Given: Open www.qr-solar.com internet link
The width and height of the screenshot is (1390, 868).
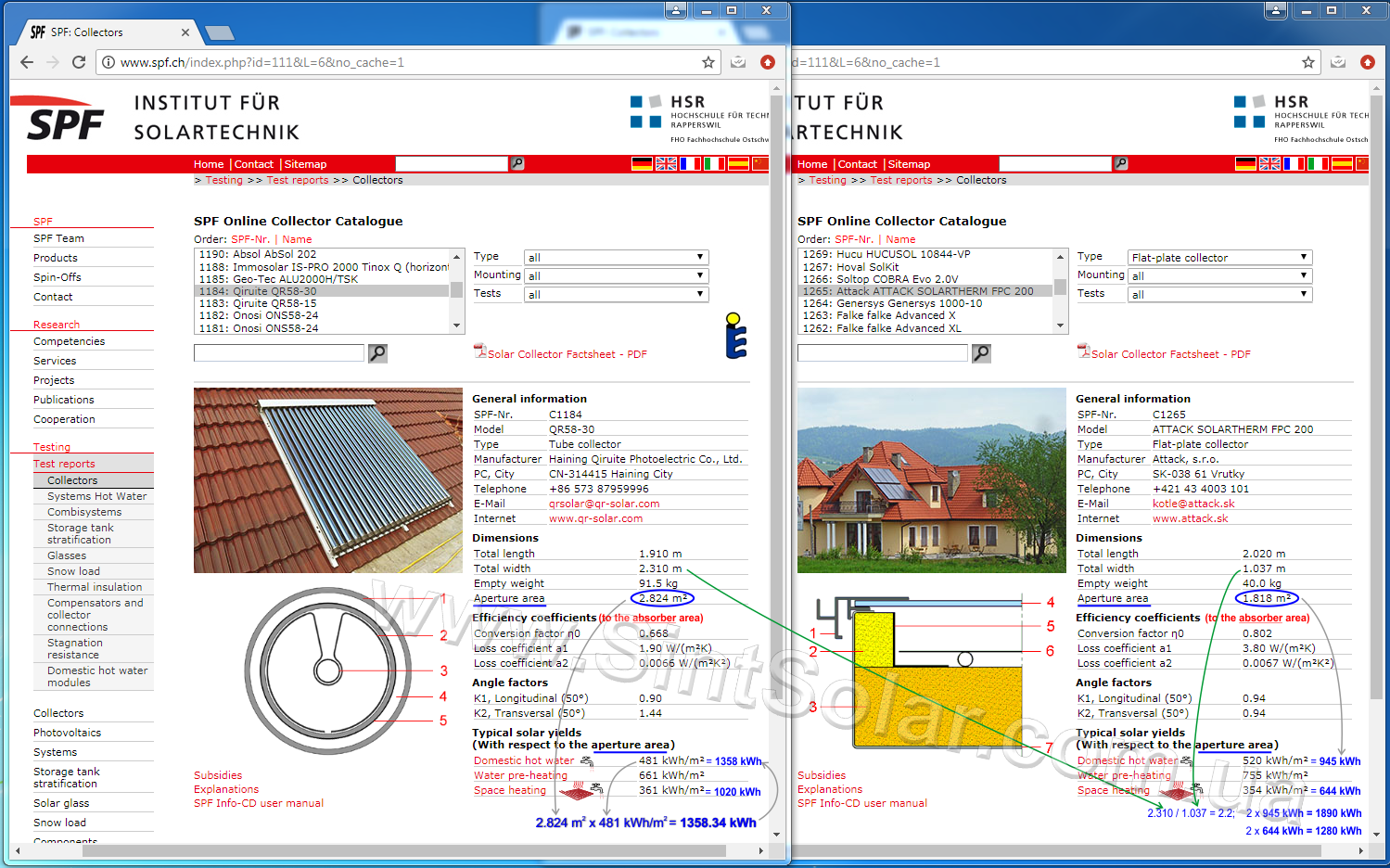Looking at the screenshot, I should coord(595,518).
